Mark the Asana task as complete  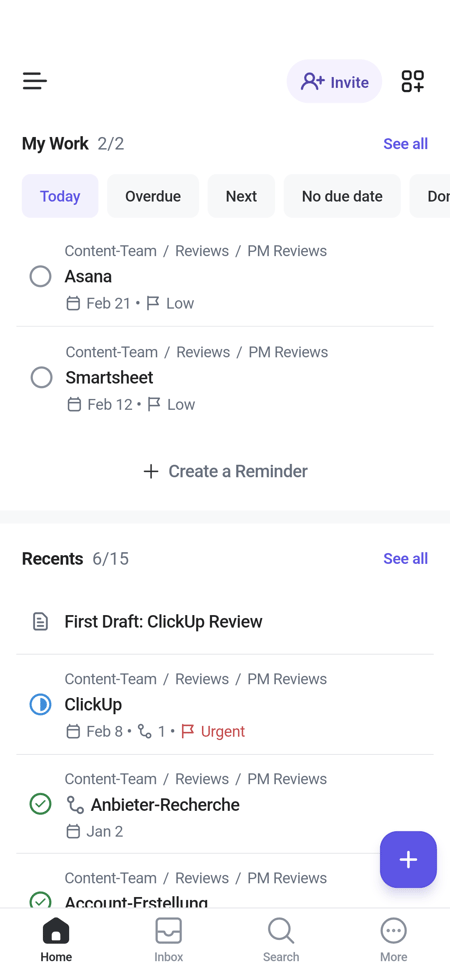click(41, 277)
